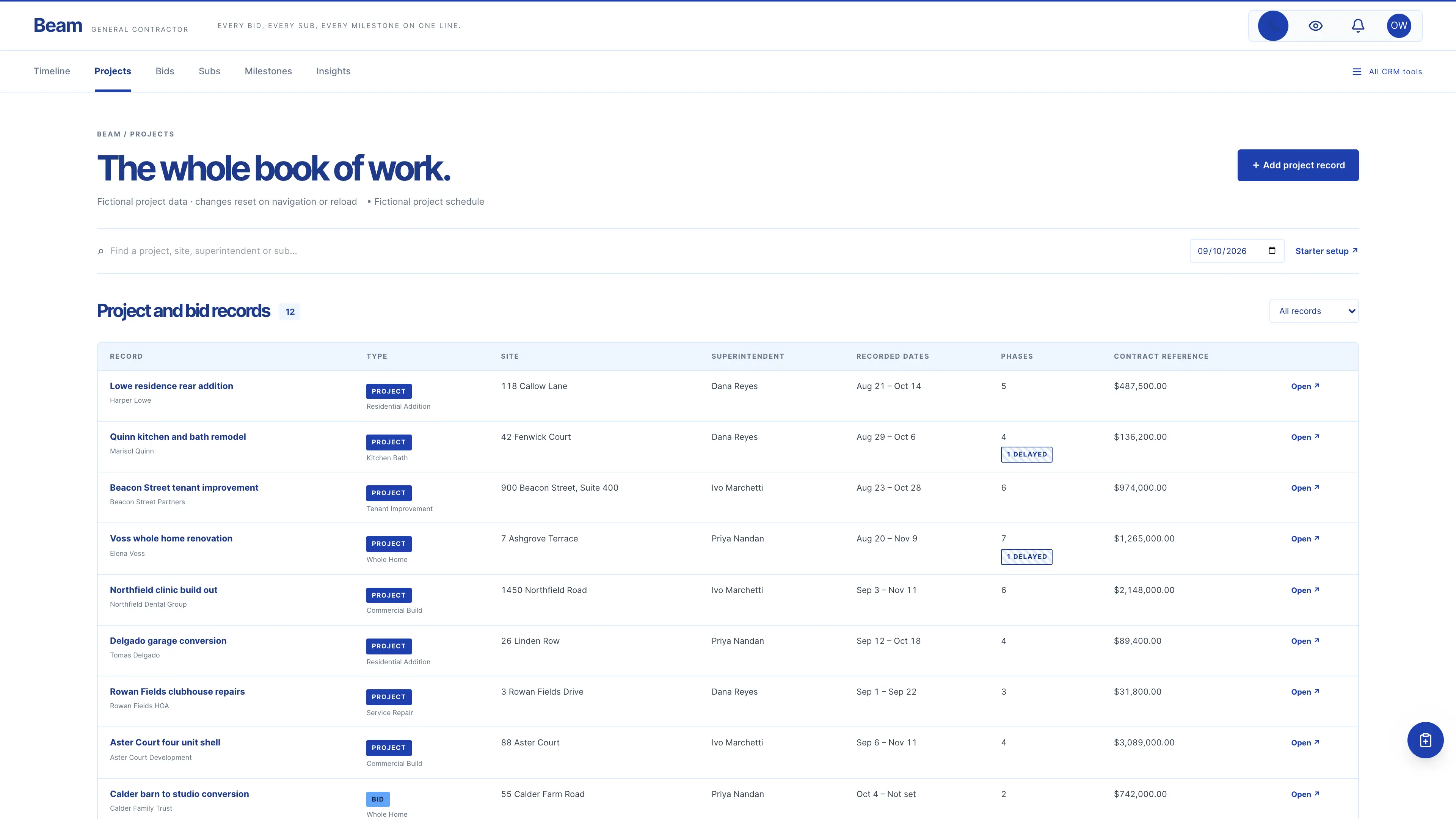Click the search magnifier icon

(x=100, y=251)
